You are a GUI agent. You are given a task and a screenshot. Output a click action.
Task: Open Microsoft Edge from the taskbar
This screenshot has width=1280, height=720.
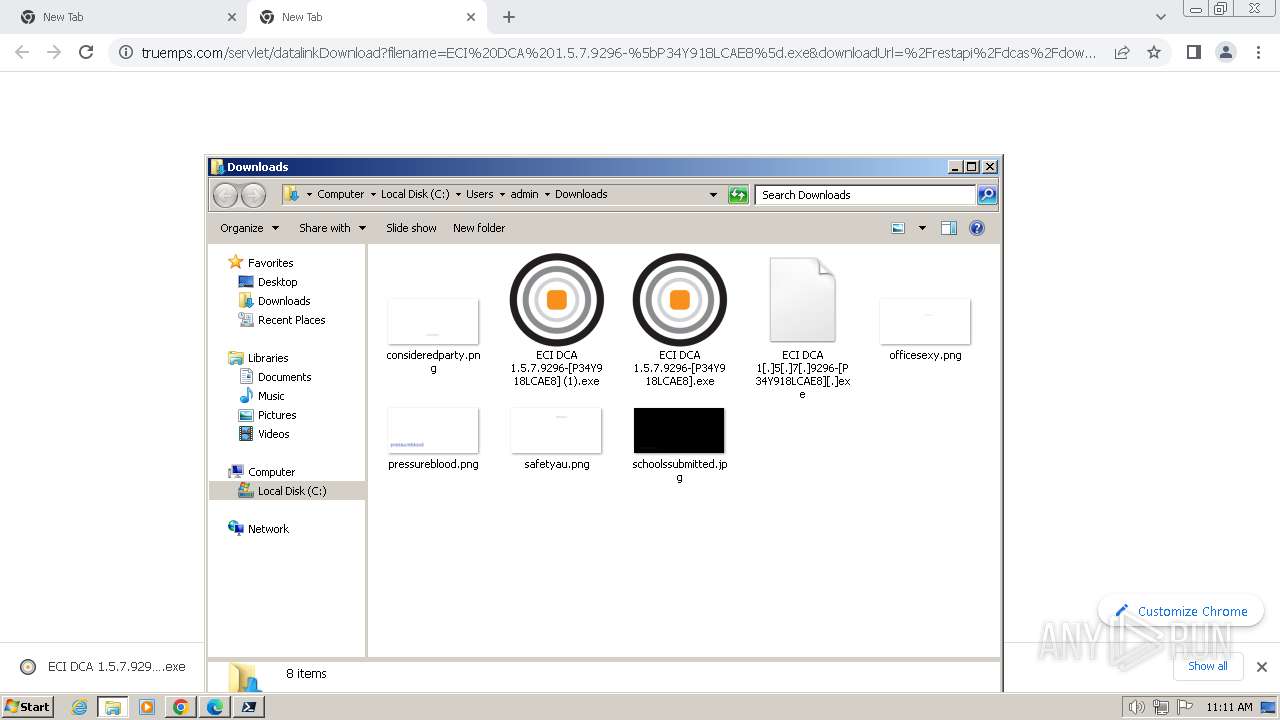(215, 706)
